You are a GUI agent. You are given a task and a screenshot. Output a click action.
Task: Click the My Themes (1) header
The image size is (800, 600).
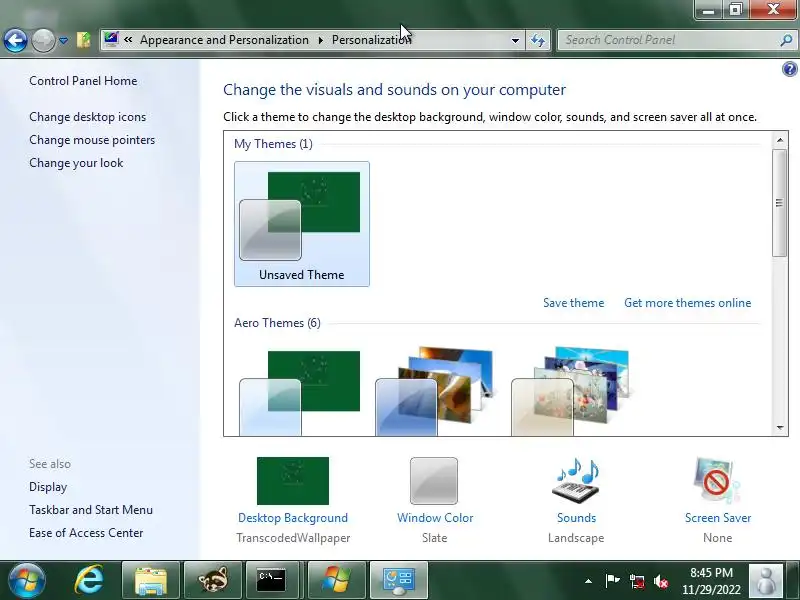[273, 144]
